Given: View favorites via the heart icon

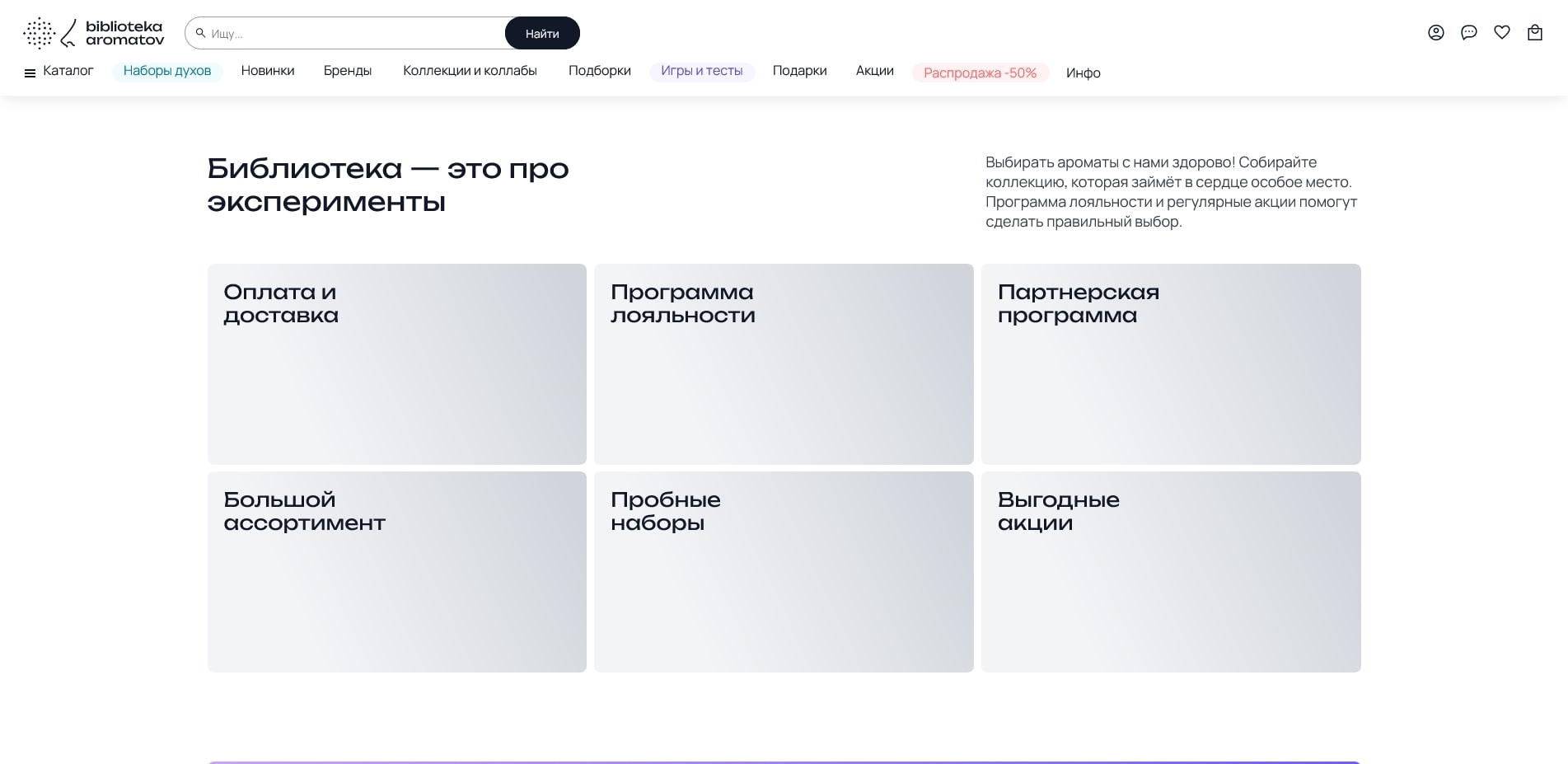Looking at the screenshot, I should (x=1502, y=32).
